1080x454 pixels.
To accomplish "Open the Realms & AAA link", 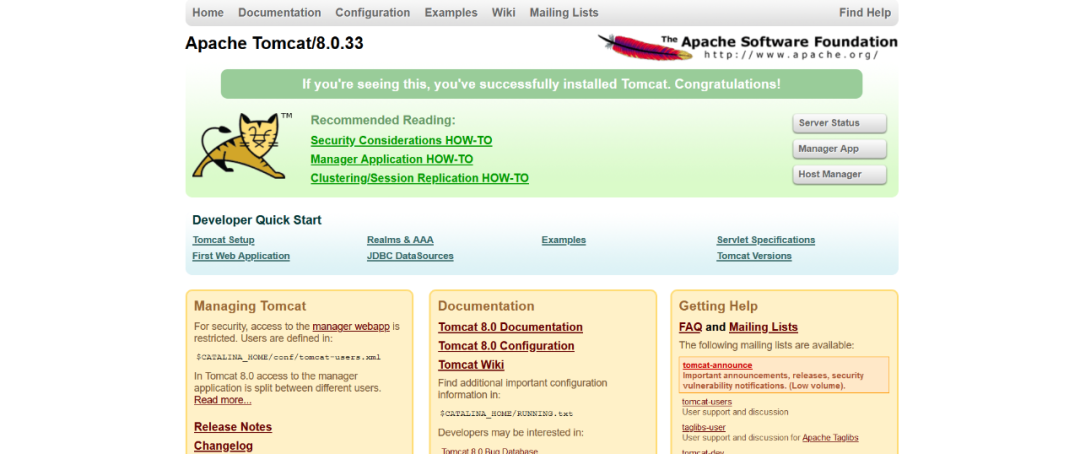I will tap(400, 240).
